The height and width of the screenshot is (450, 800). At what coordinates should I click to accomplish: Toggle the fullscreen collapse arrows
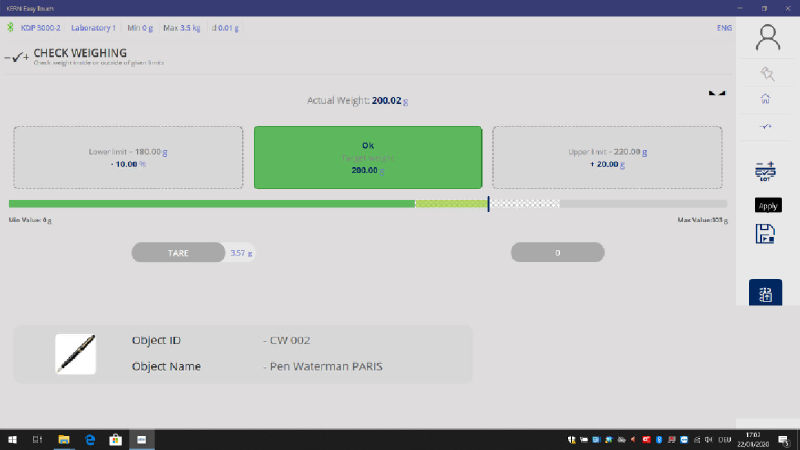(x=716, y=93)
